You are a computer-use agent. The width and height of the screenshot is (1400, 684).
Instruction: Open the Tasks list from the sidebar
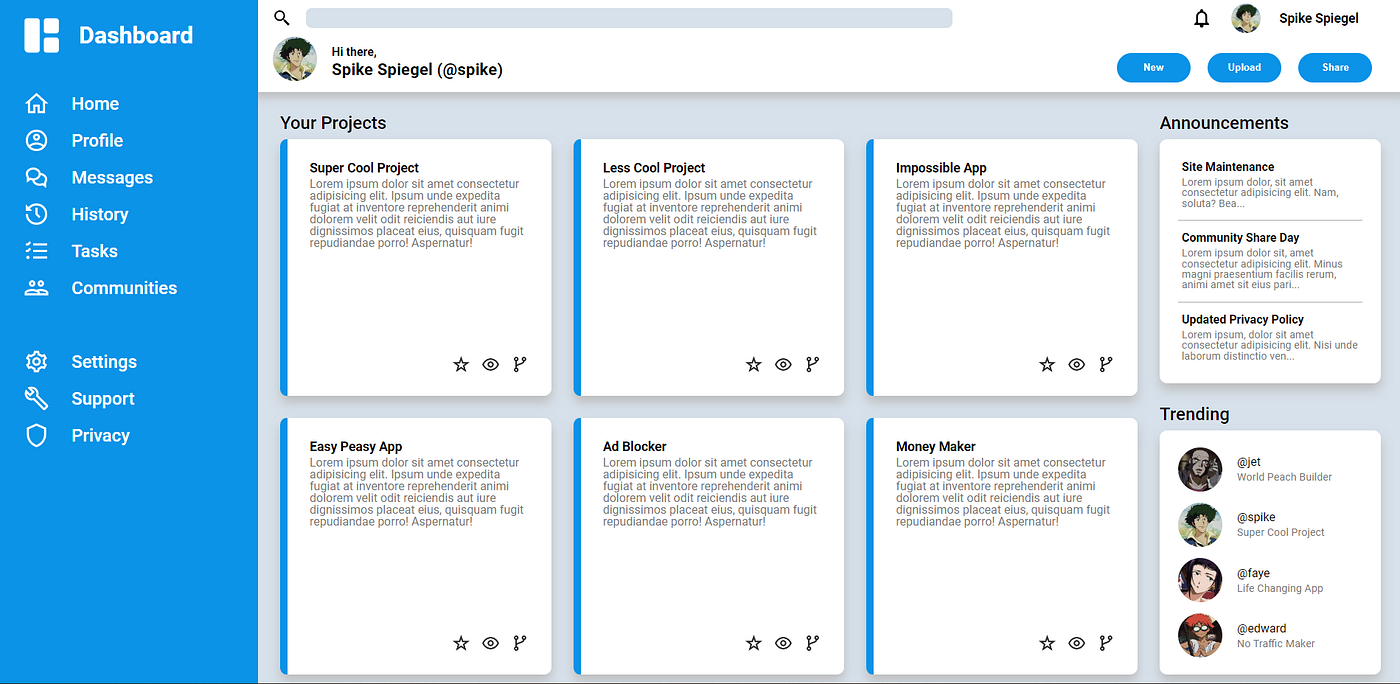36,250
